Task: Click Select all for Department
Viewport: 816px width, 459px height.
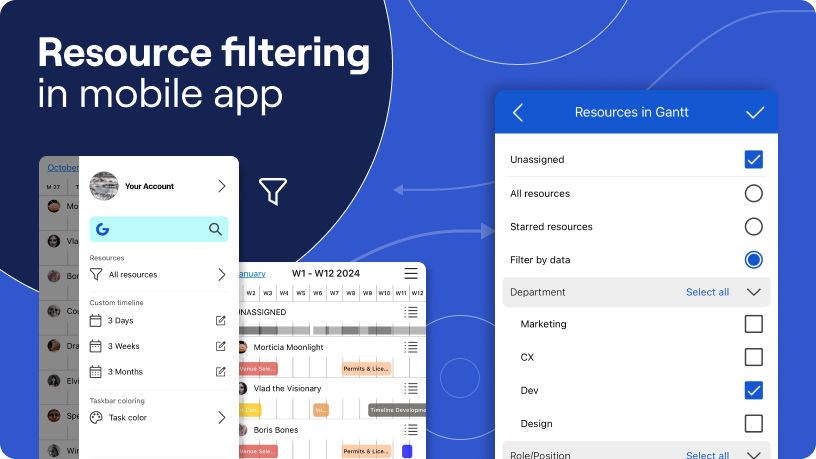Action: point(707,292)
